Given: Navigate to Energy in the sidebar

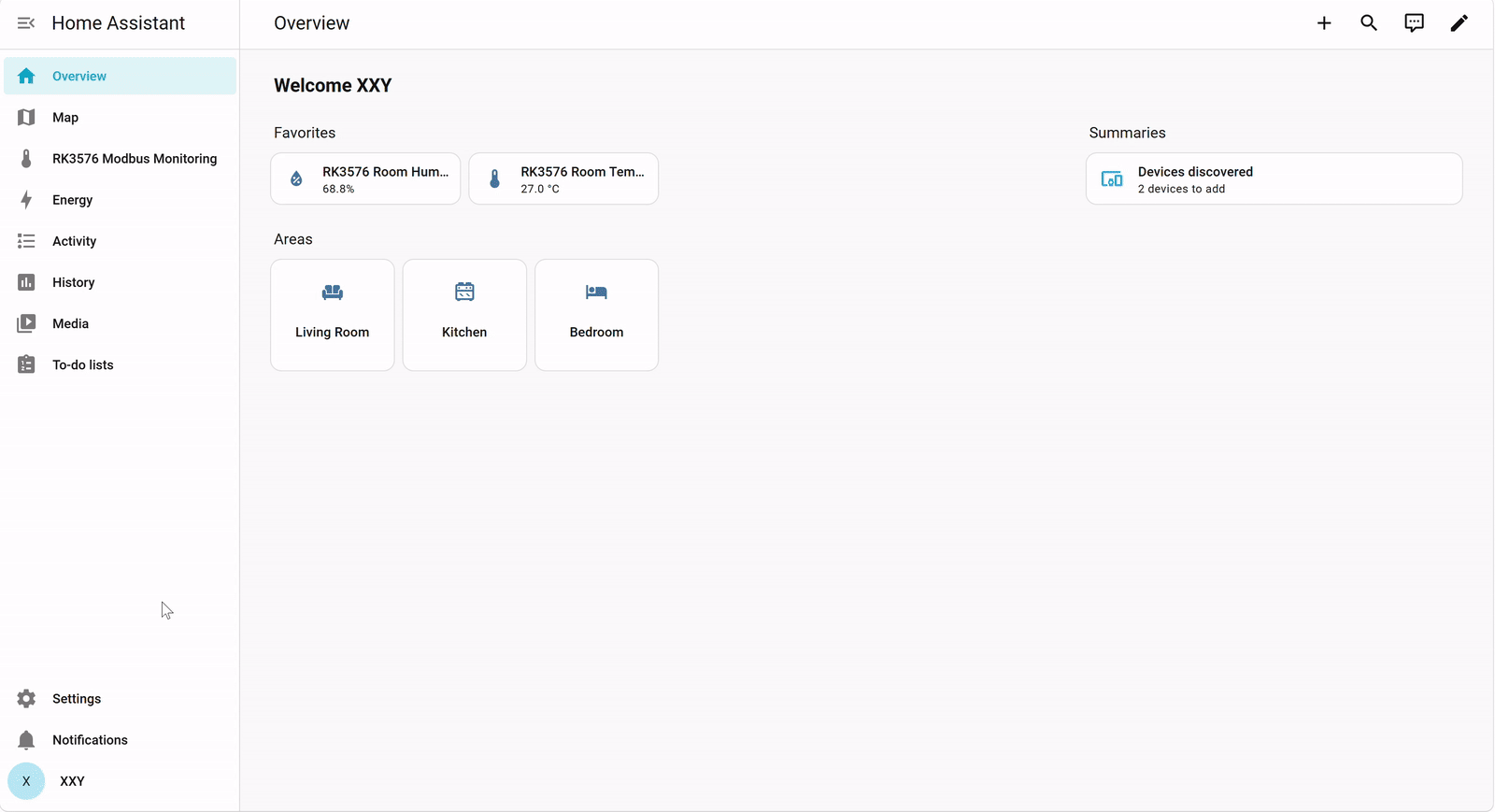Looking at the screenshot, I should coord(121,200).
